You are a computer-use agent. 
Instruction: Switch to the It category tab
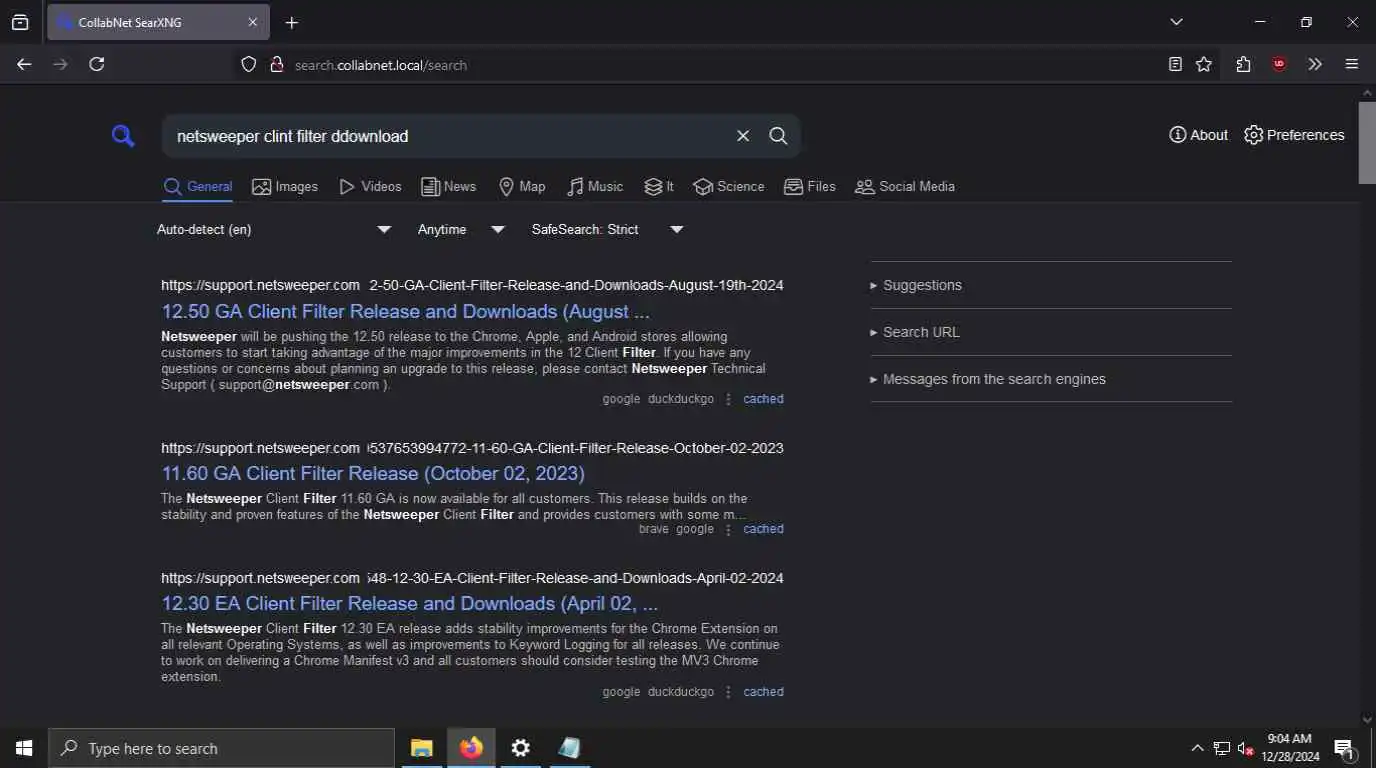click(x=659, y=187)
